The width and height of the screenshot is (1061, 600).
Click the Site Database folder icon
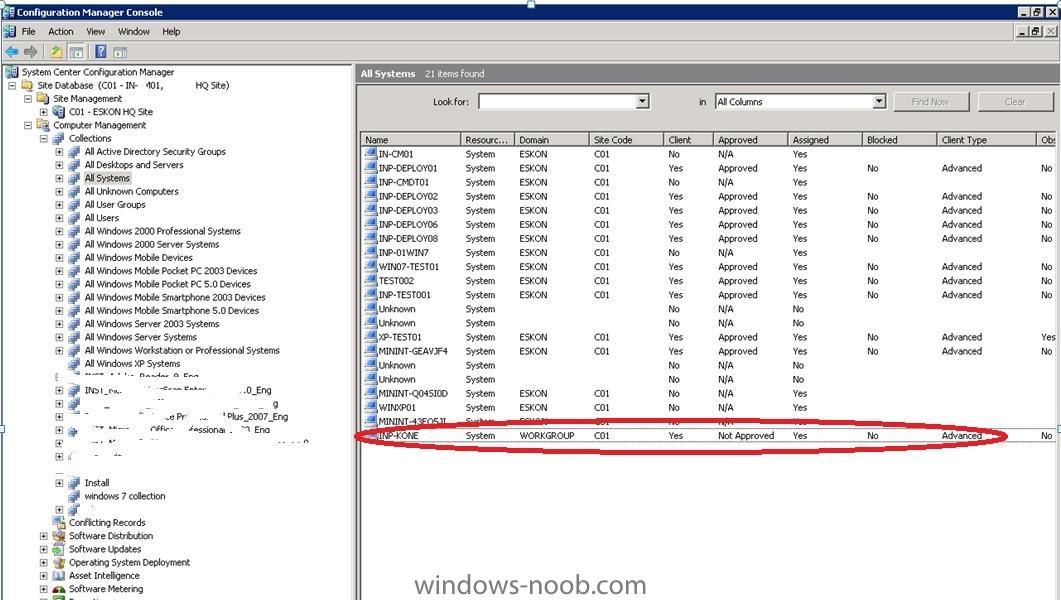coord(27,85)
